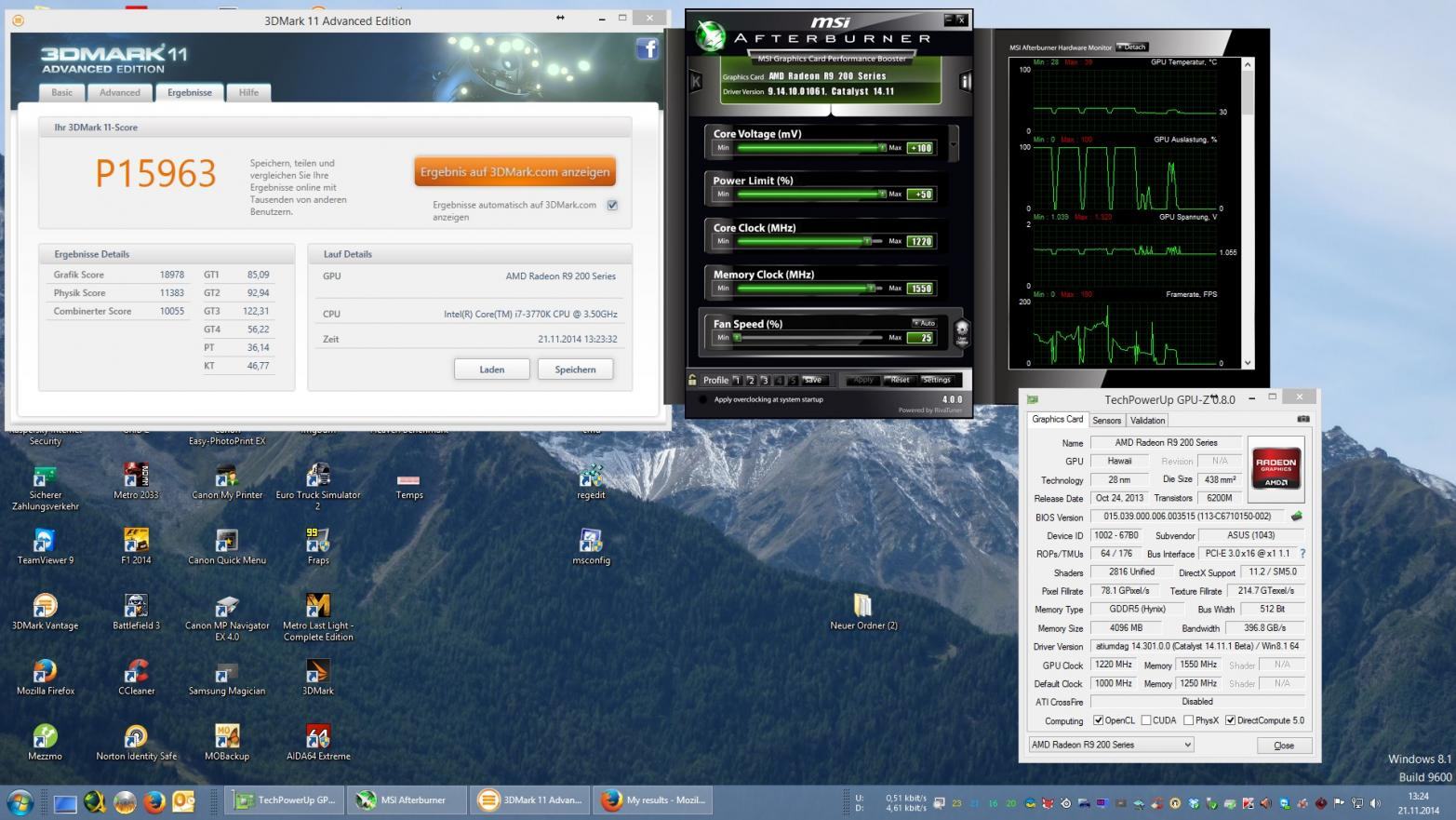Click hardware monitor vertical scrollbar

(x=1249, y=213)
